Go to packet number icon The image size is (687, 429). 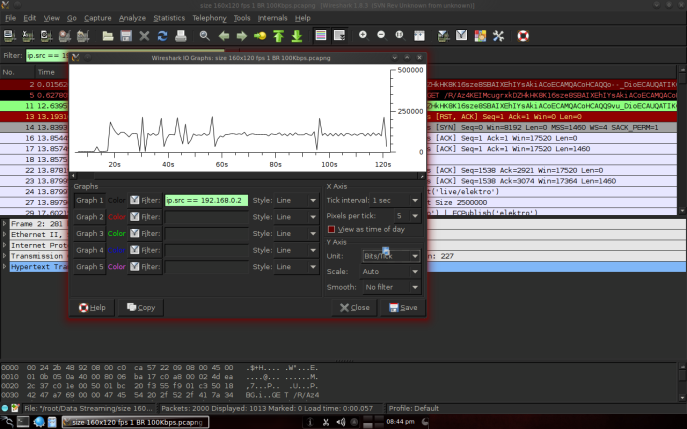[260, 35]
